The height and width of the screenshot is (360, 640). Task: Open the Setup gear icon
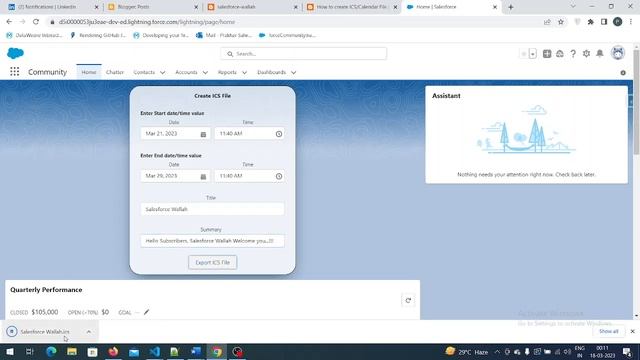coord(587,53)
